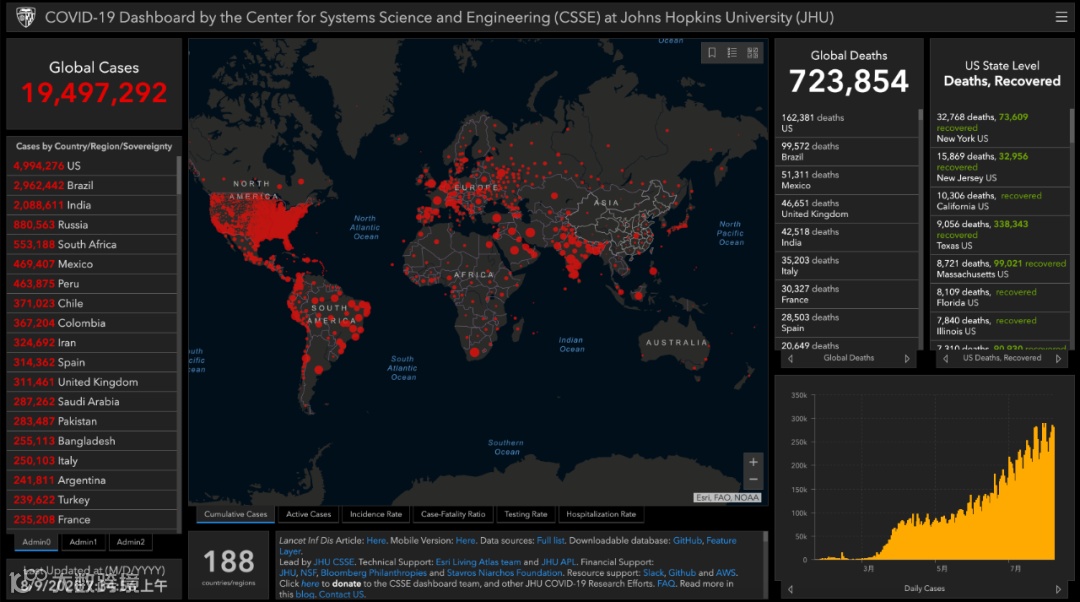The image size is (1080, 602).
Task: Open the hamburger menu at top right
Action: point(1061,17)
